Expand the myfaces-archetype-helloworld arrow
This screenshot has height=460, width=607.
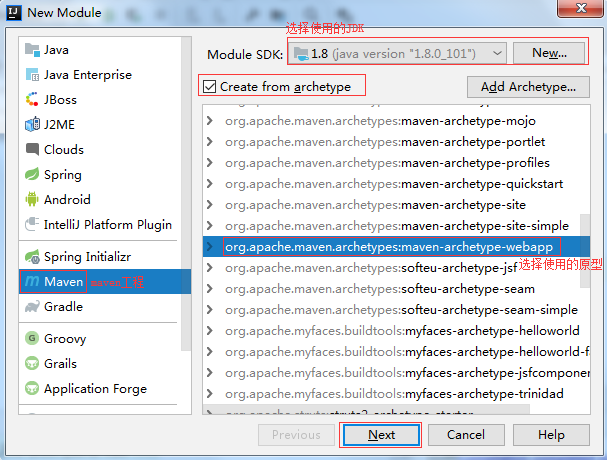[x=210, y=330]
